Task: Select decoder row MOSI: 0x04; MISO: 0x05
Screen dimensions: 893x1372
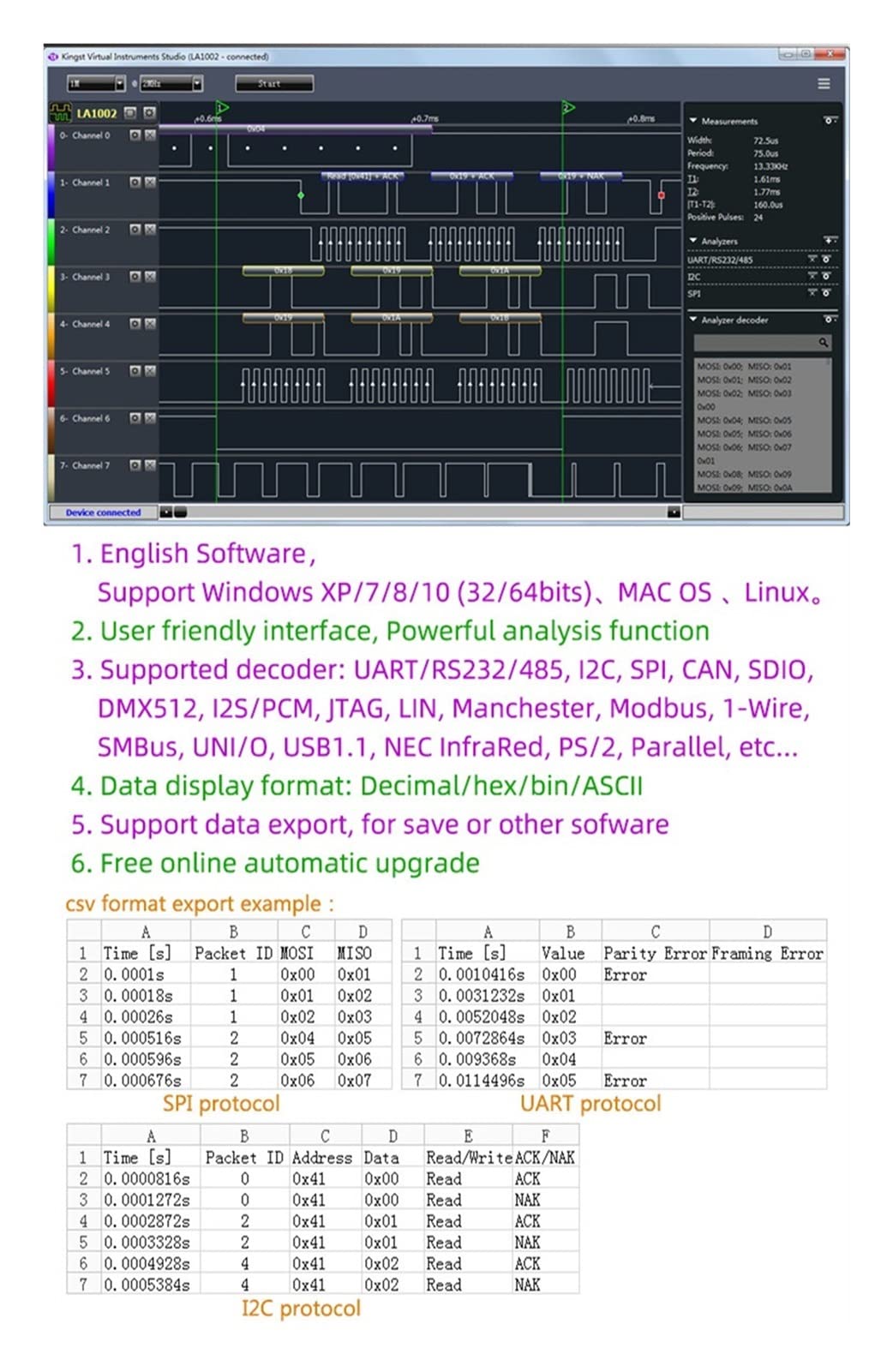Action: click(745, 421)
